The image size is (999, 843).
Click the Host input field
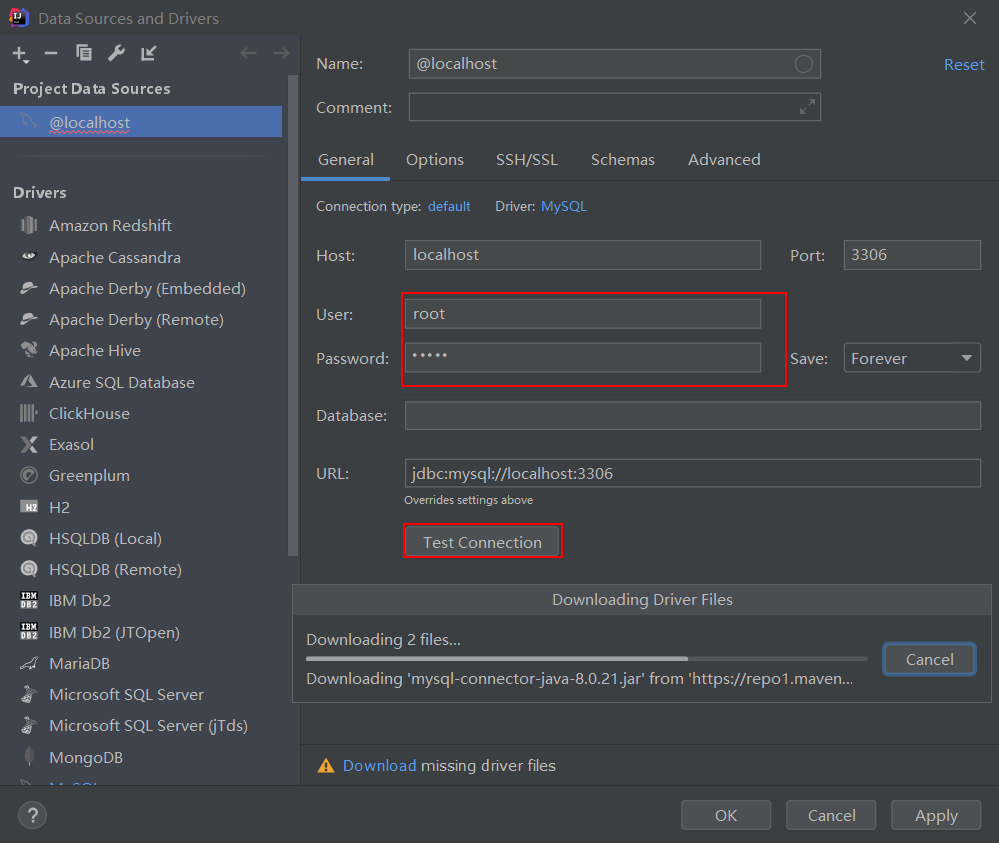(x=582, y=255)
